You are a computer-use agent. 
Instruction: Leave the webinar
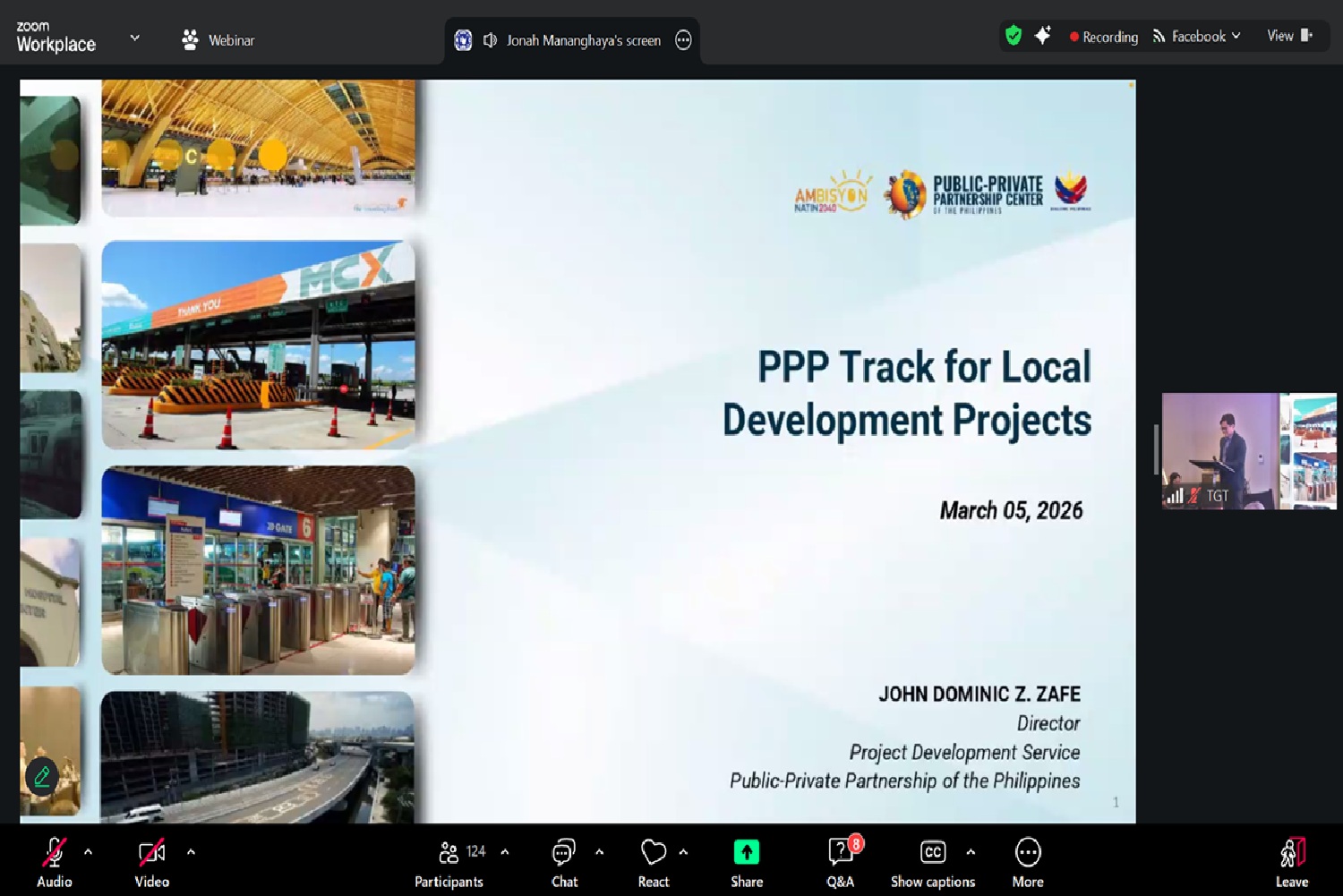pos(1291,861)
